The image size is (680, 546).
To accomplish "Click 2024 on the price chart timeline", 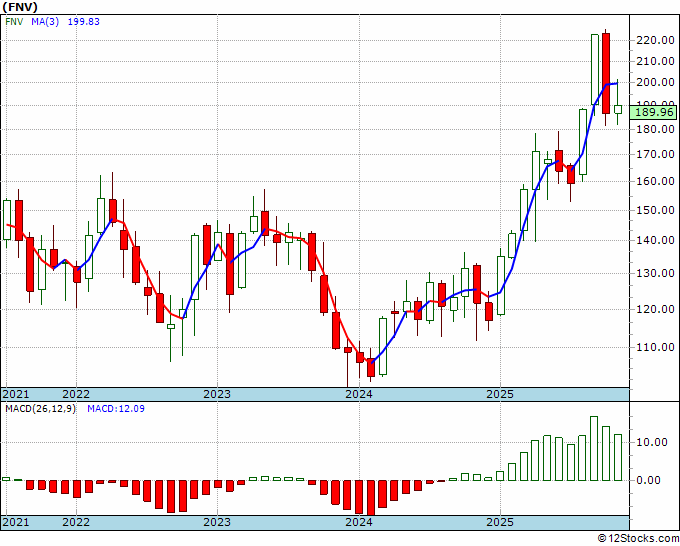I will (359, 394).
